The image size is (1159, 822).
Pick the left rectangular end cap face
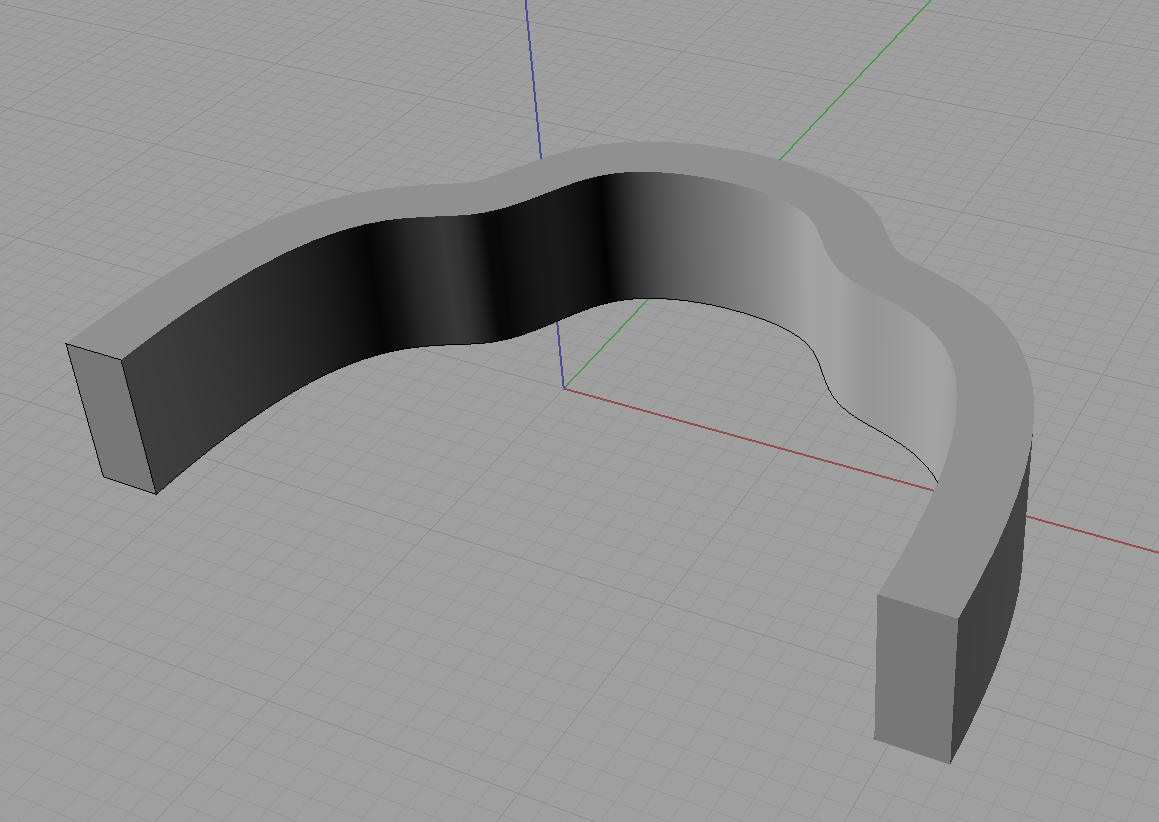111,418
